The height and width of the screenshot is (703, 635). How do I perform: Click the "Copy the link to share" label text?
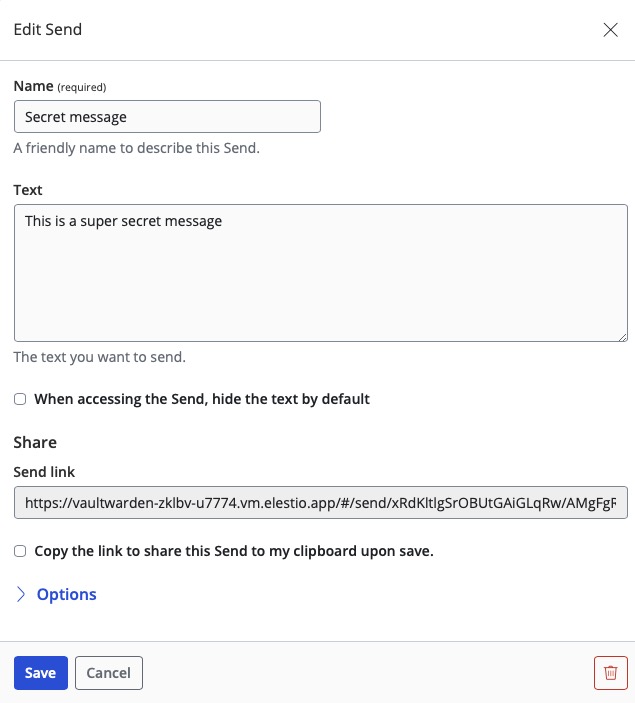click(x=233, y=551)
